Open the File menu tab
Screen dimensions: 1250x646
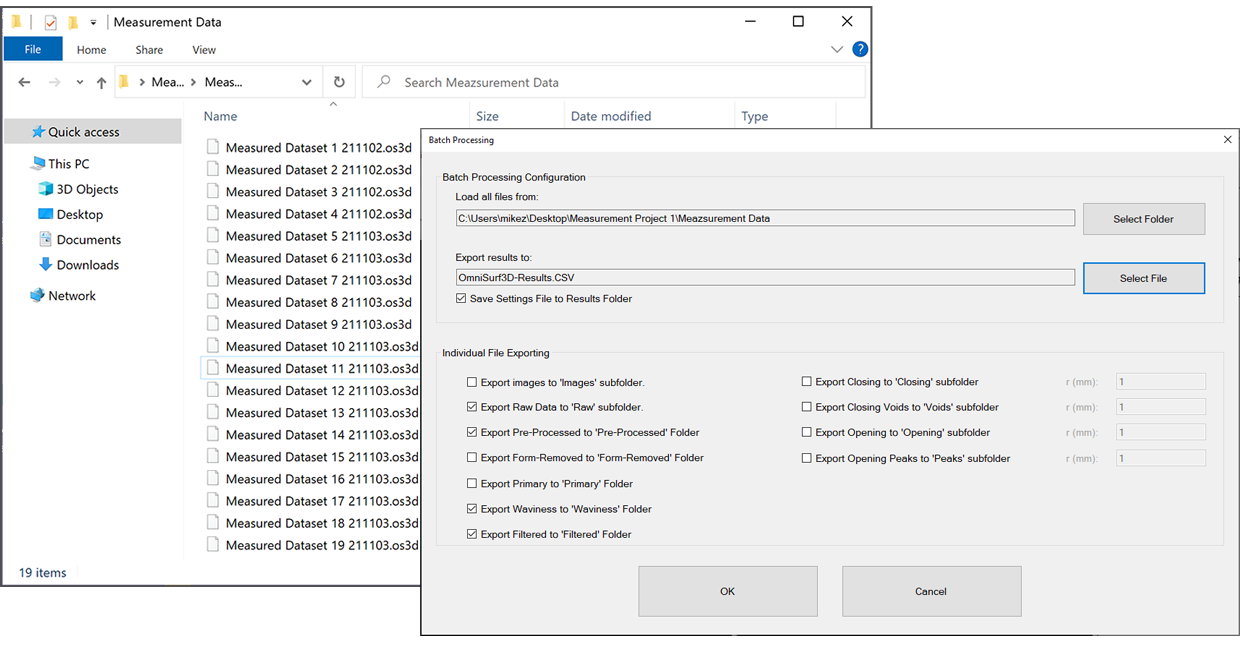point(33,49)
